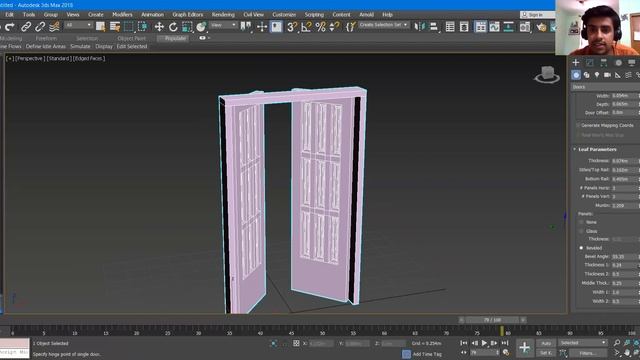Open Key Filters button

[587, 353]
